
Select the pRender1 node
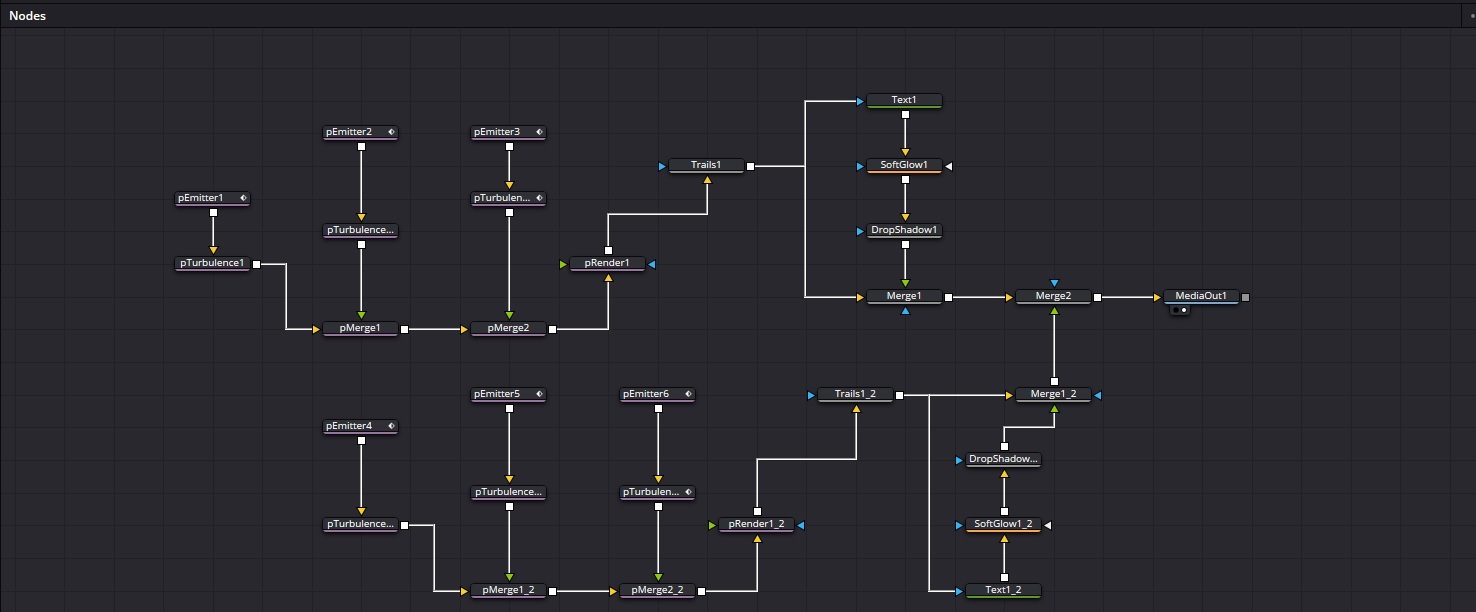[607, 264]
